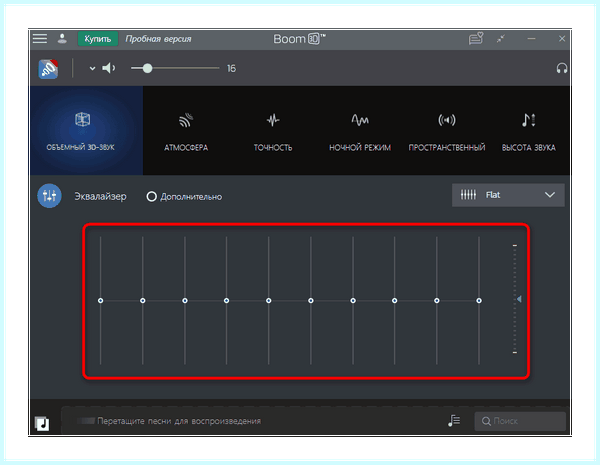Open the user account profile icon
This screenshot has width=600, height=465.
(62, 39)
